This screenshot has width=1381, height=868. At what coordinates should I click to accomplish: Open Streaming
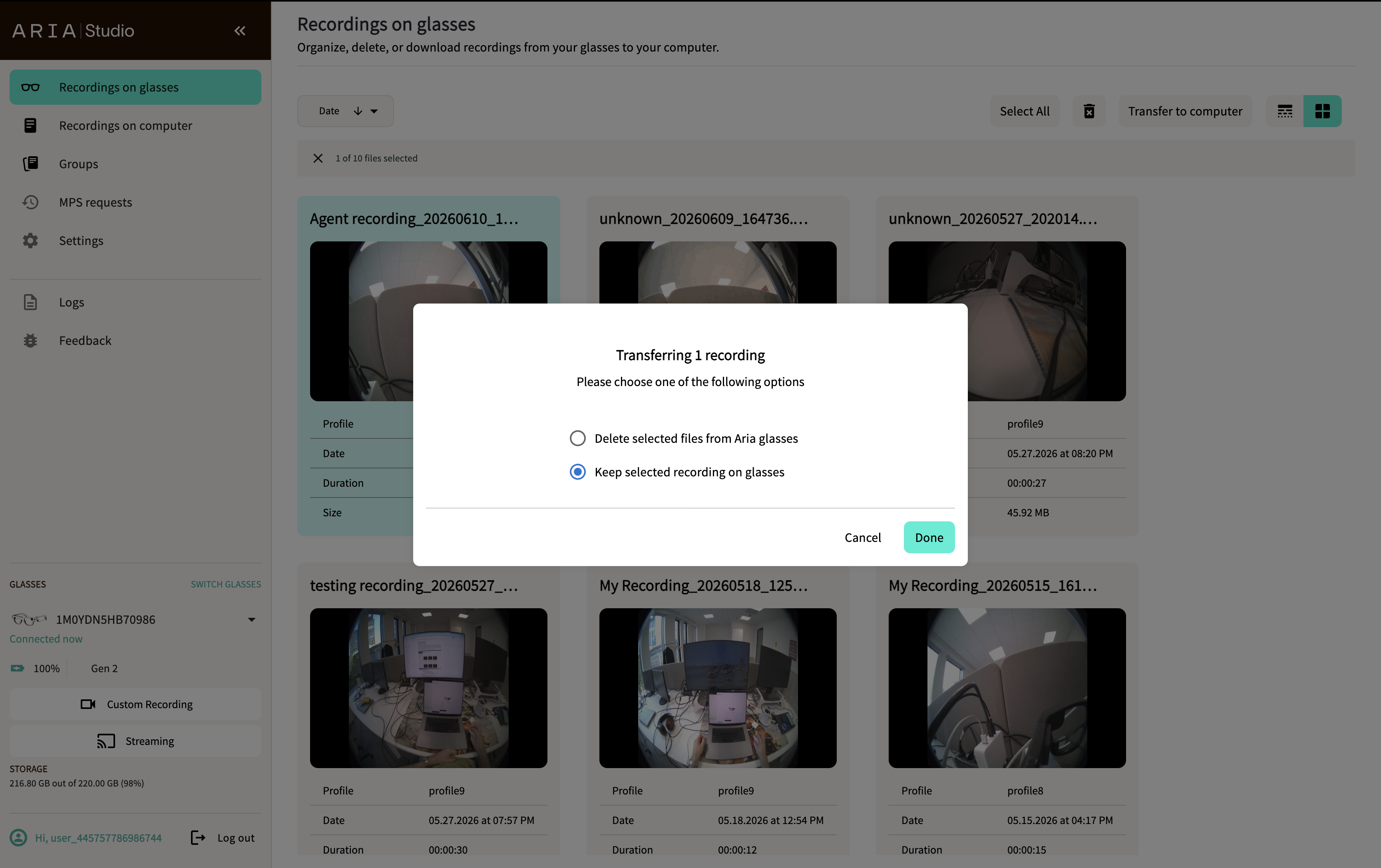click(135, 741)
